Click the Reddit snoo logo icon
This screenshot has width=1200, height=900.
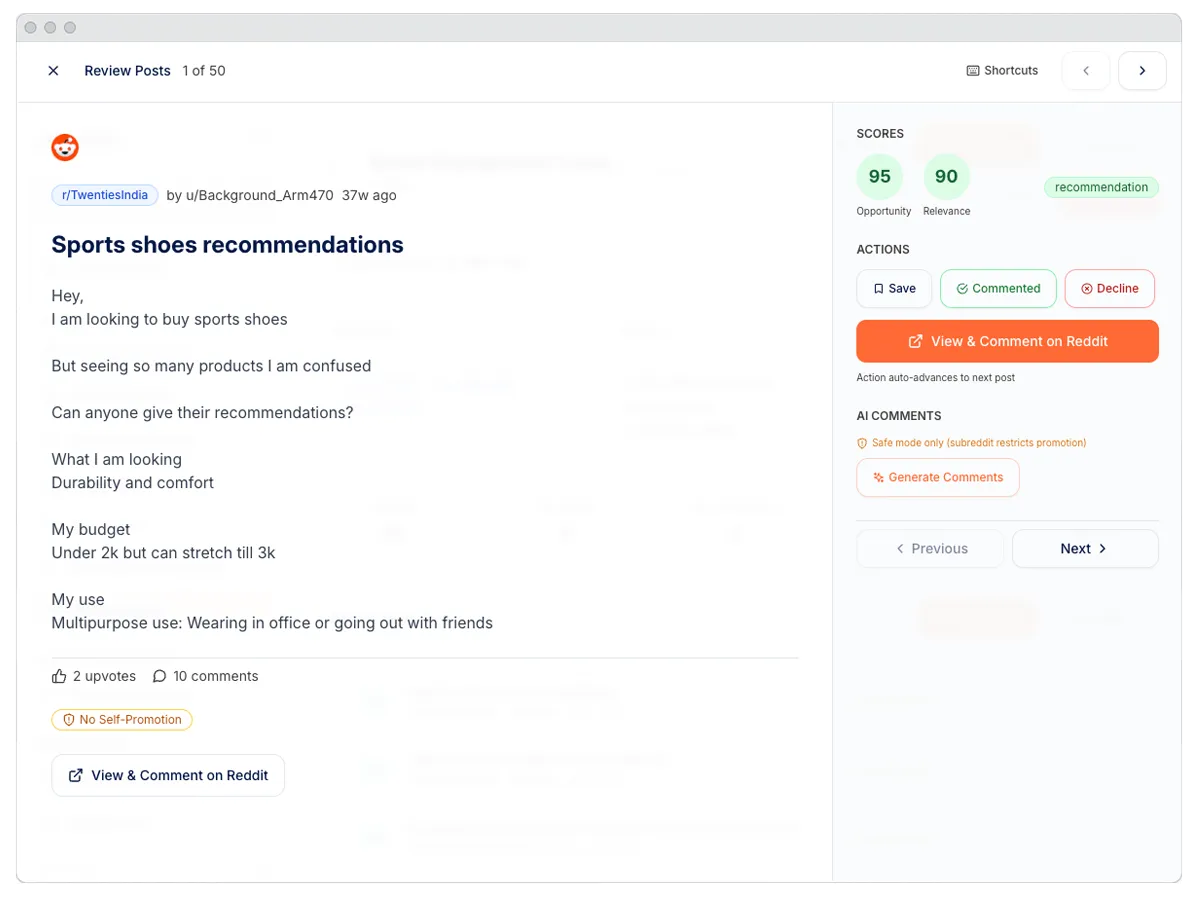point(64,147)
